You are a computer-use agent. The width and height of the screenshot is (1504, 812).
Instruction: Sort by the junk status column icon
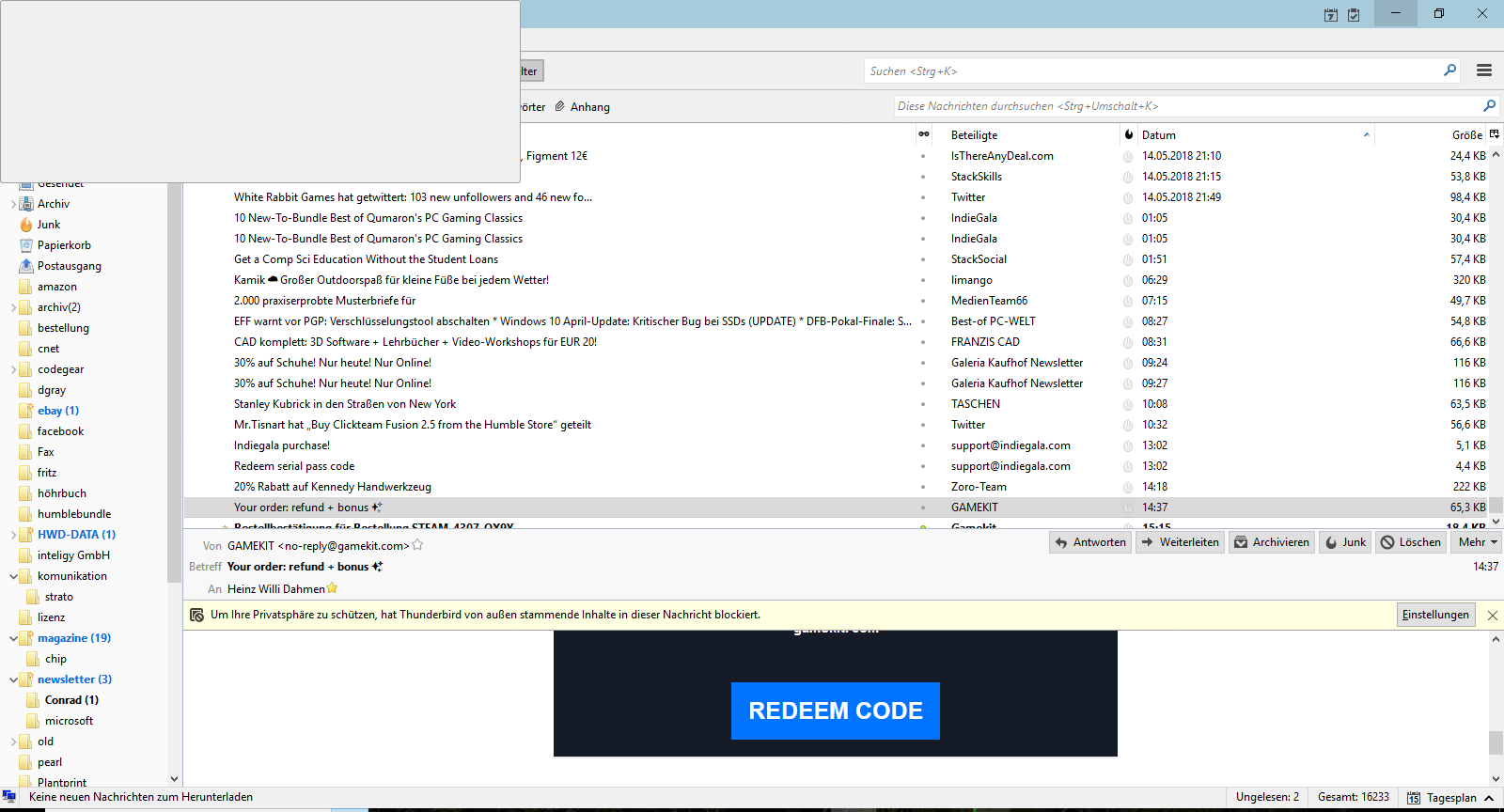1128,134
